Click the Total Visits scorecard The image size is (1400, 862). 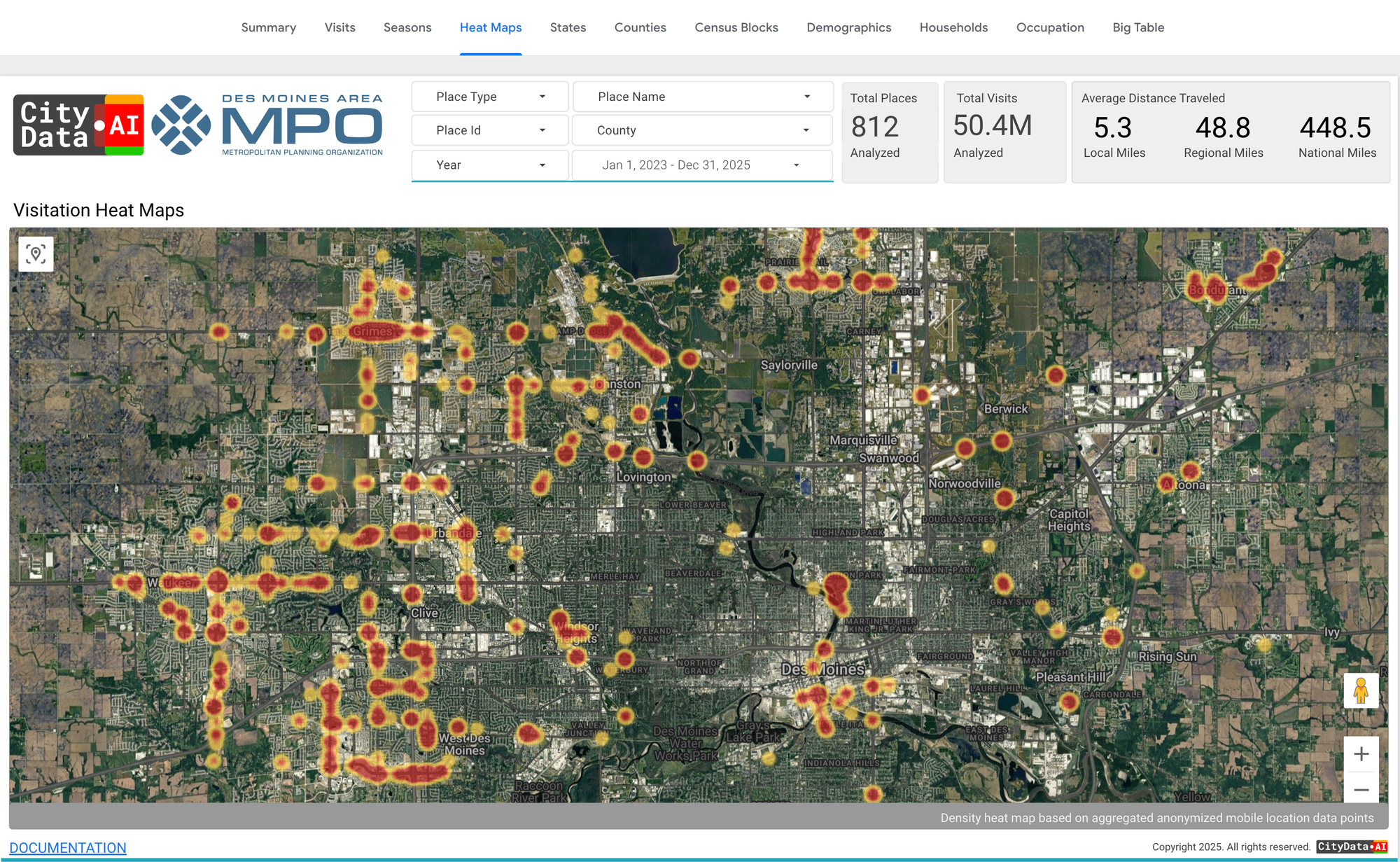point(1004,132)
